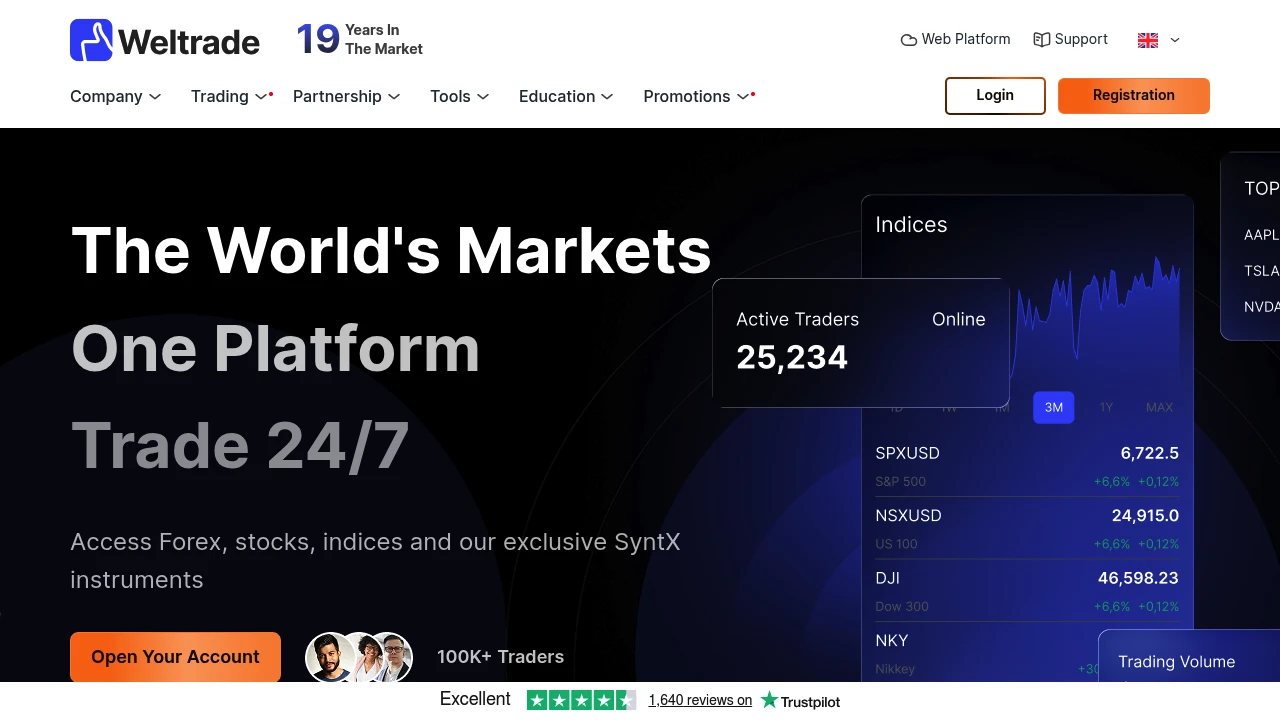Image resolution: width=1280 pixels, height=720 pixels.
Task: Click the 46,598.23 DJI price
Action: (x=1138, y=578)
